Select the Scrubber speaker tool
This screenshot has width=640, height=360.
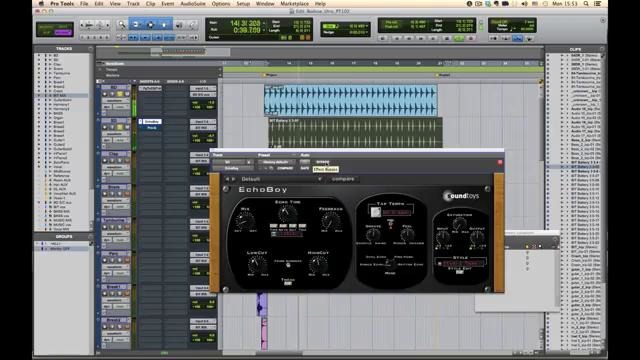click(x=179, y=25)
